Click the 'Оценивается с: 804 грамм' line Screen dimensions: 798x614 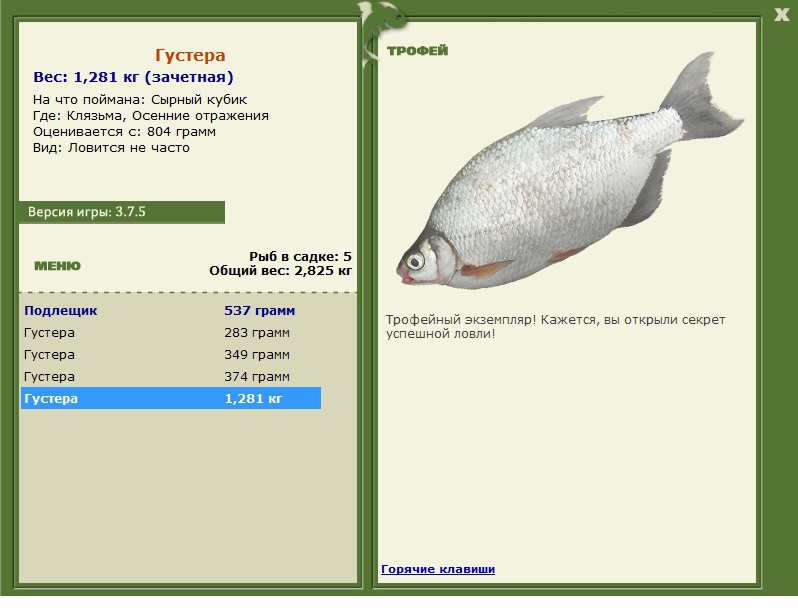124,132
